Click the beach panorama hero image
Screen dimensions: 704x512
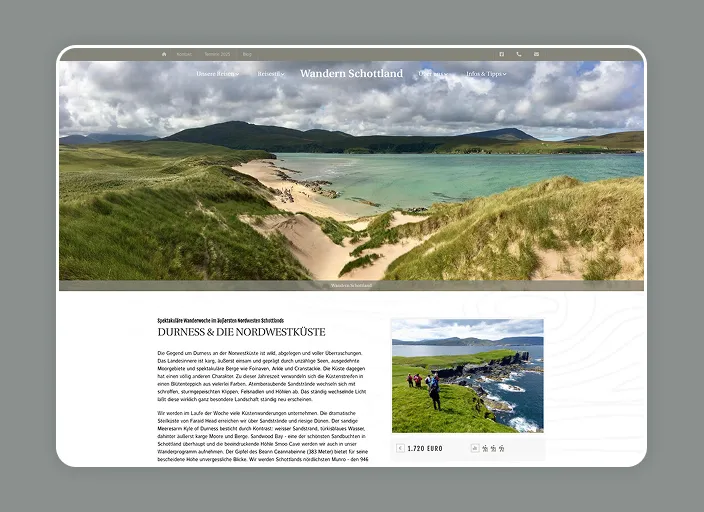[351, 175]
